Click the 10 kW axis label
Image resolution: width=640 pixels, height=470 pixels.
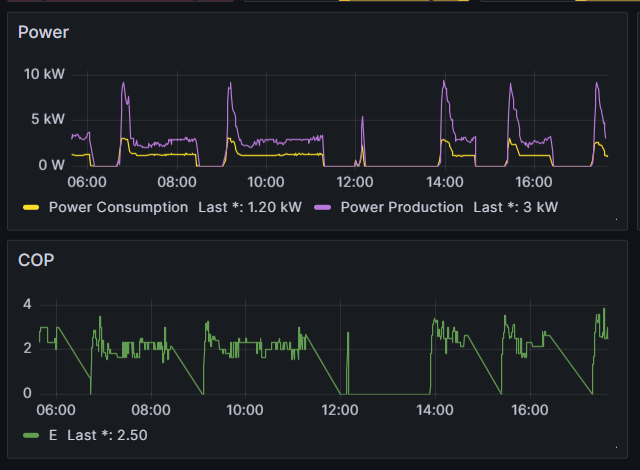[44, 74]
